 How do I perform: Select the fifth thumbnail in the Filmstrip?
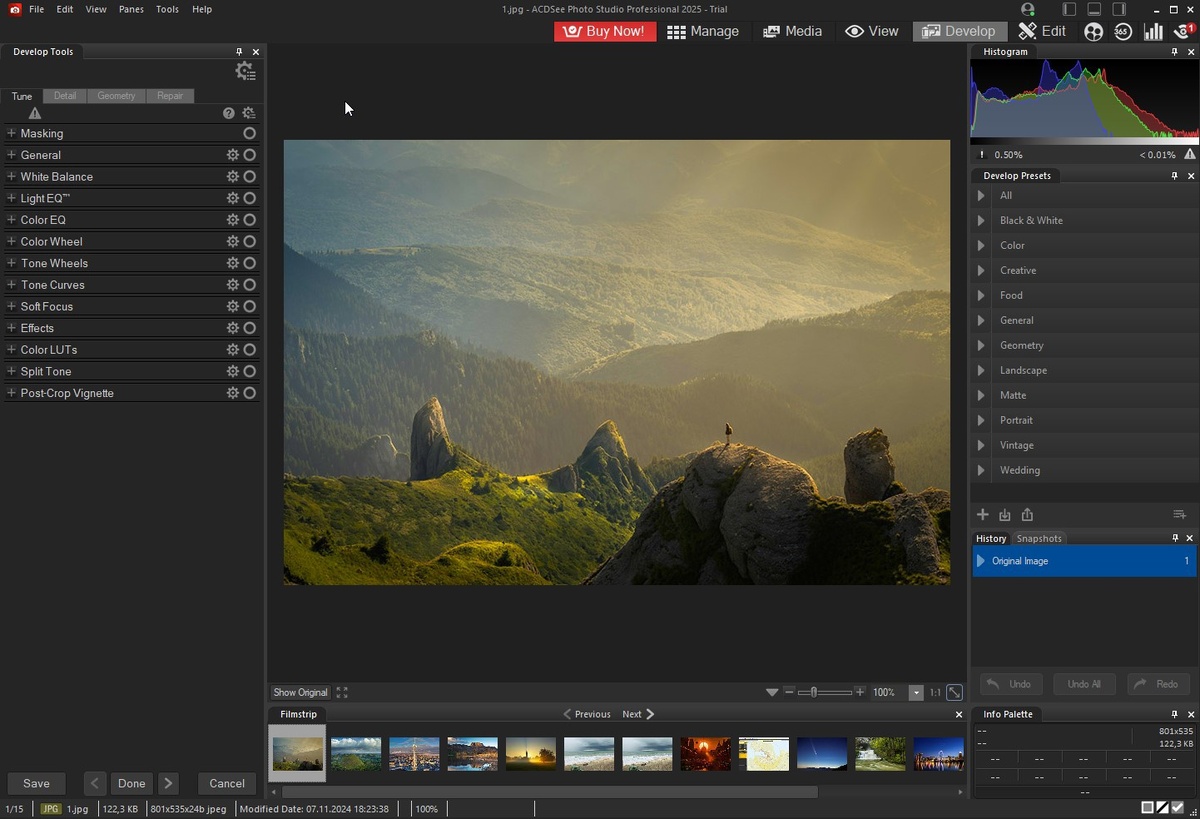click(x=530, y=753)
